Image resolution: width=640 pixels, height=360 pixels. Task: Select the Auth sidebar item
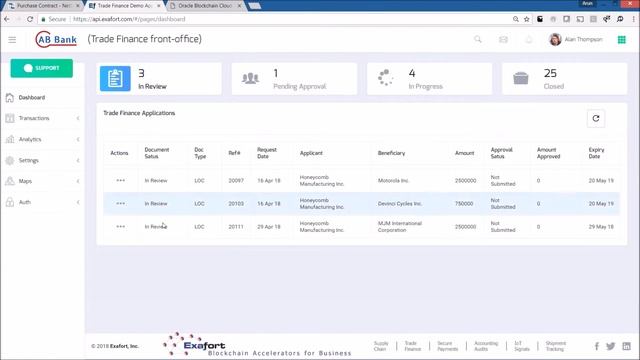24,202
